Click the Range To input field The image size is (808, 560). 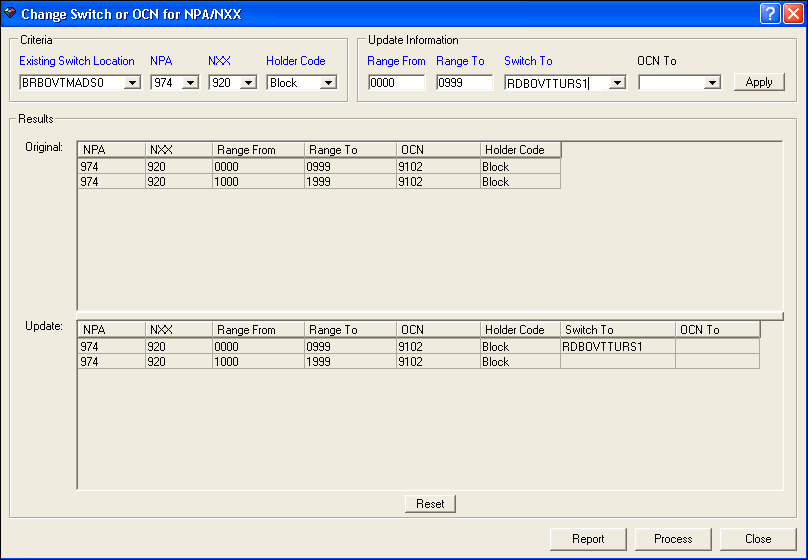coord(464,83)
